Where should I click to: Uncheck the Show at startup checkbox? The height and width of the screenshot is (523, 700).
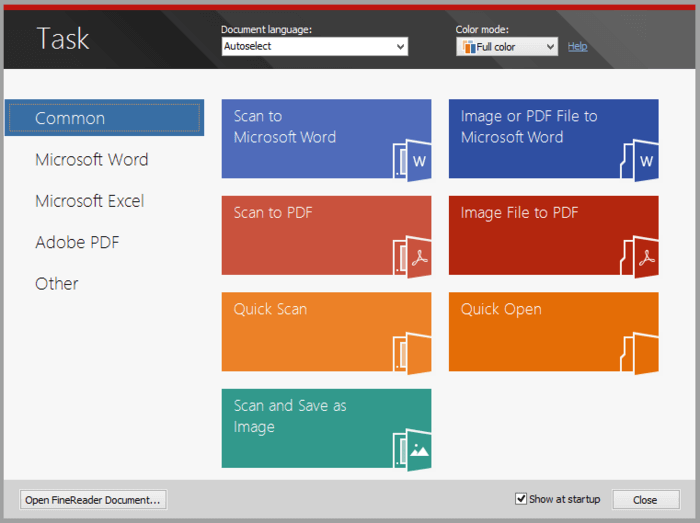coord(521,499)
